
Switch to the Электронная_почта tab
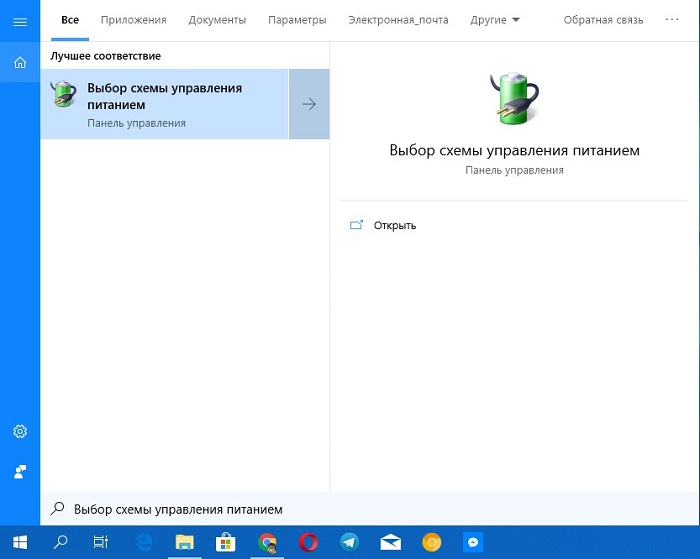pyautogui.click(x=398, y=20)
